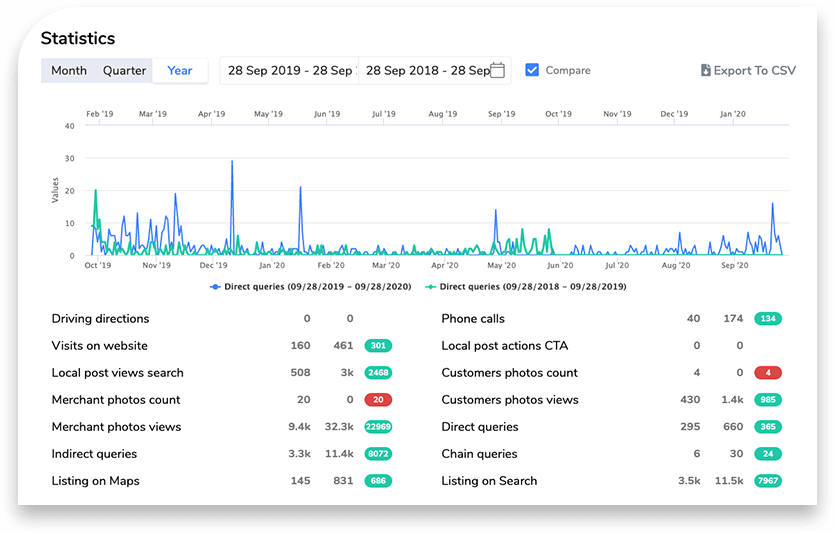Select the Driving directions metric row
The image size is (835, 534).
[100, 319]
